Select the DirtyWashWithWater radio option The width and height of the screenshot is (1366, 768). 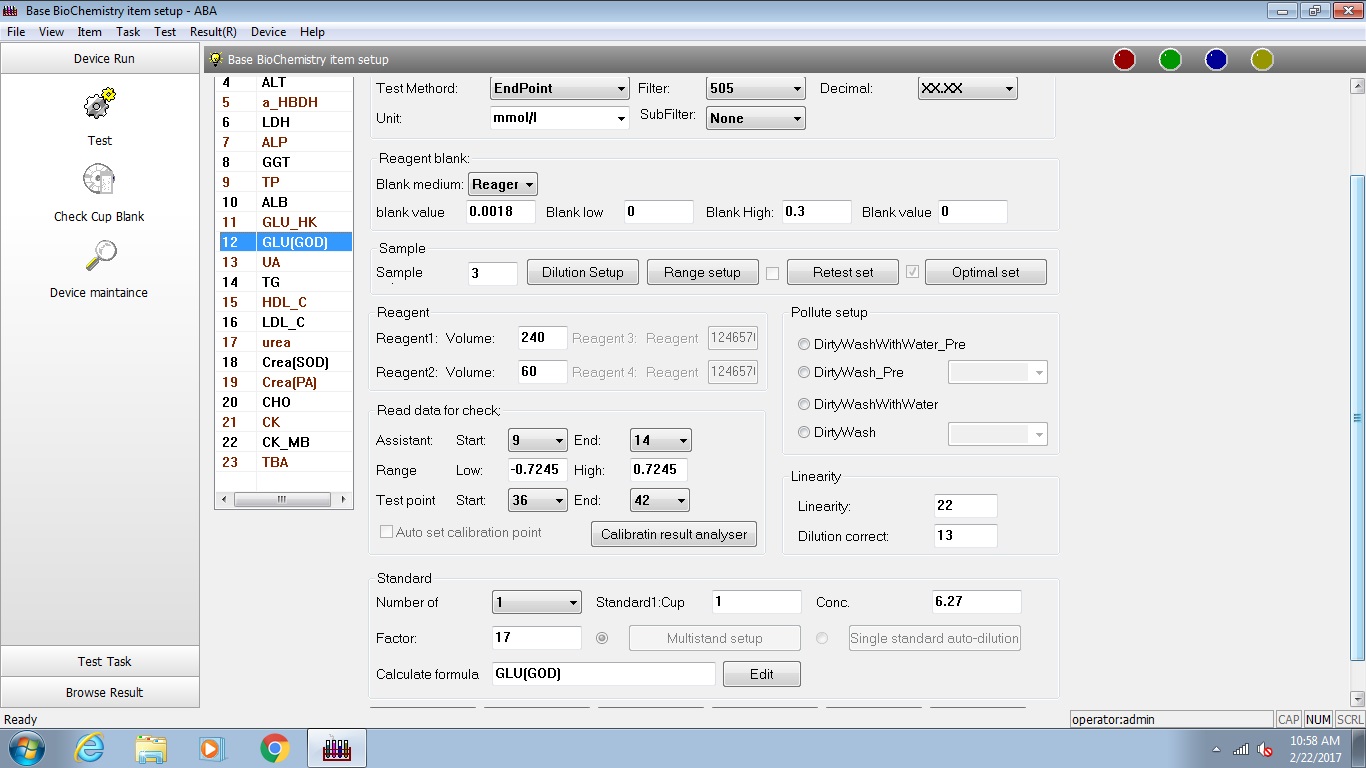coord(804,404)
